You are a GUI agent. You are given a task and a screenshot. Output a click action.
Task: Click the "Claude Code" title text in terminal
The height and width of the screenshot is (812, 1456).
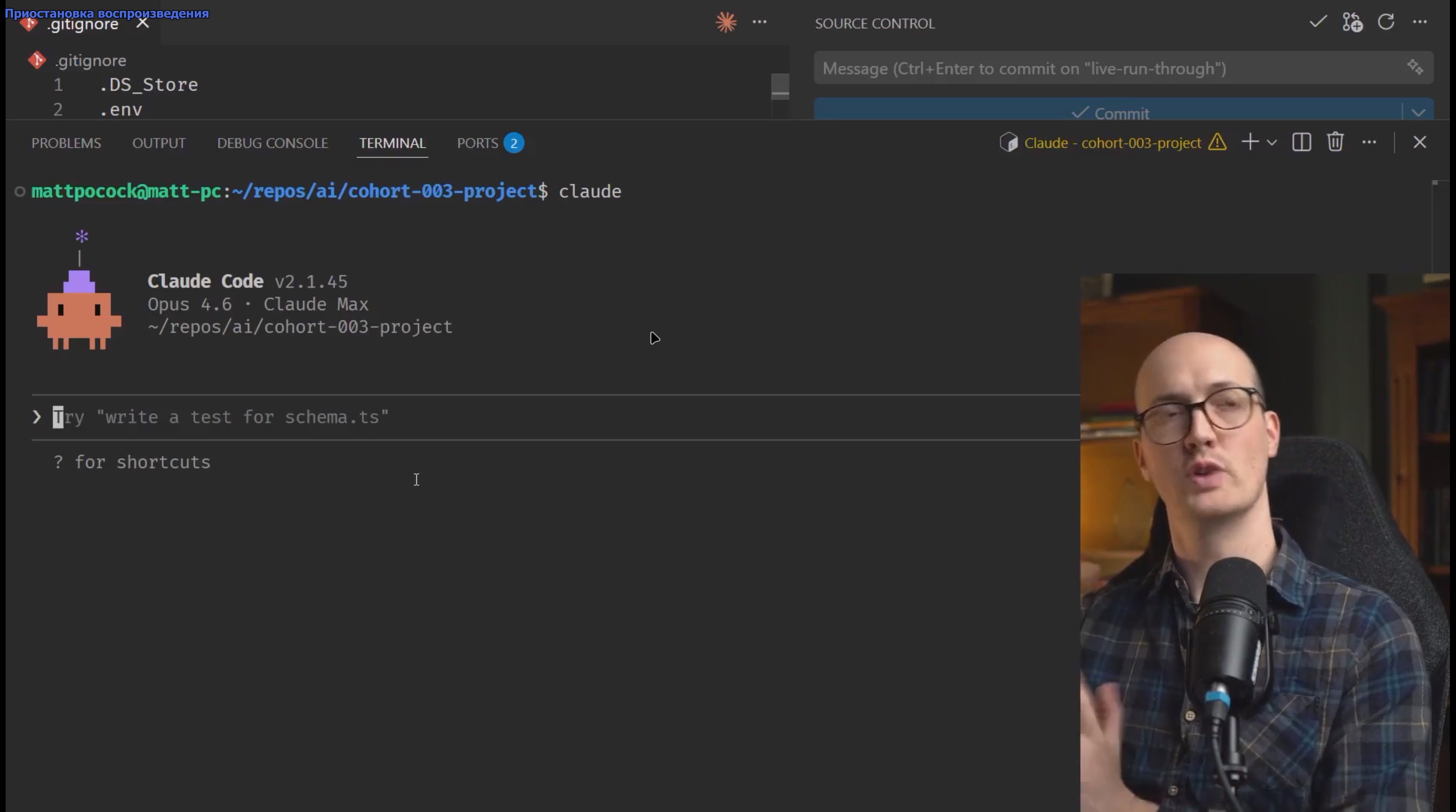(x=205, y=281)
